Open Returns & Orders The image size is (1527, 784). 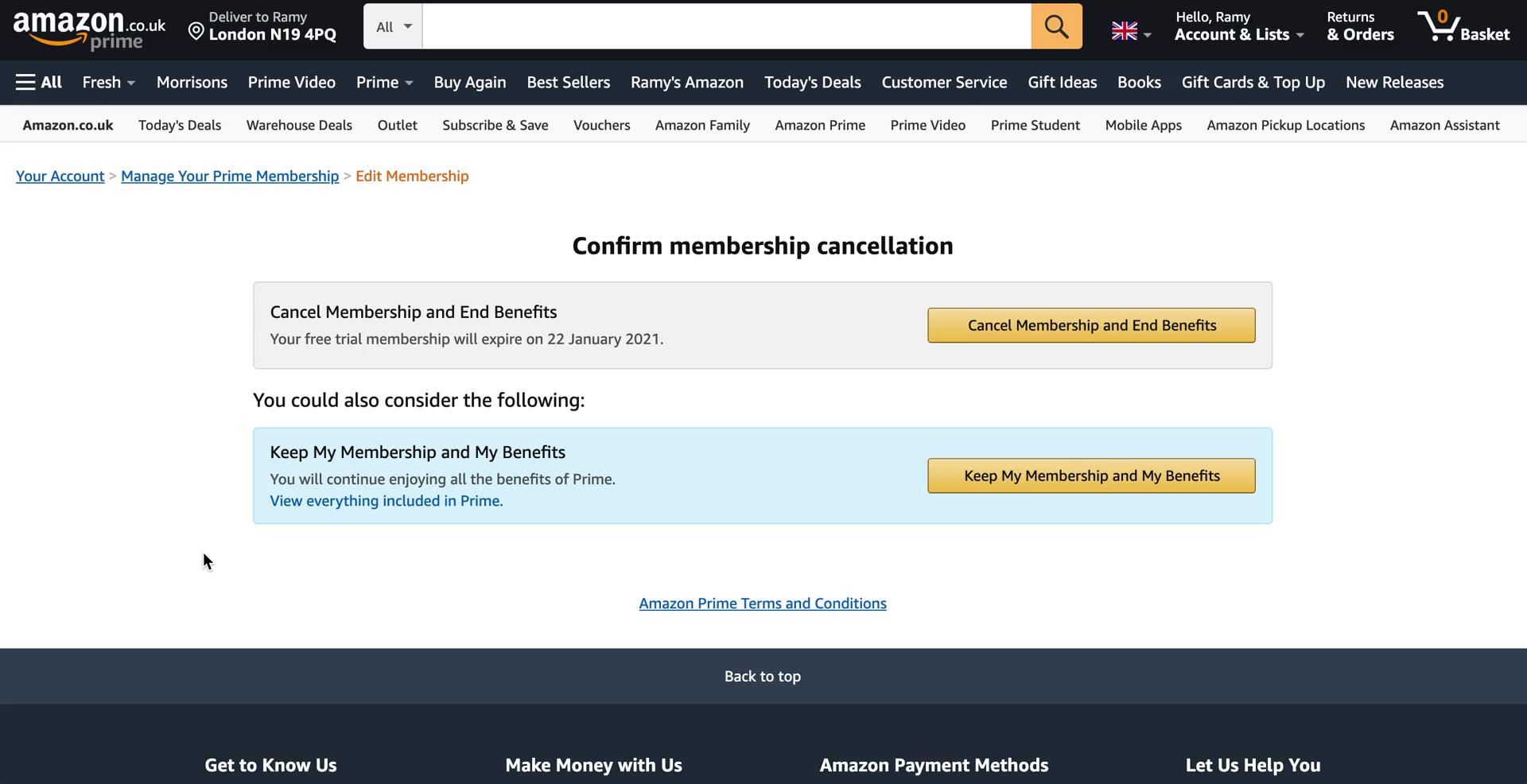1359,25
